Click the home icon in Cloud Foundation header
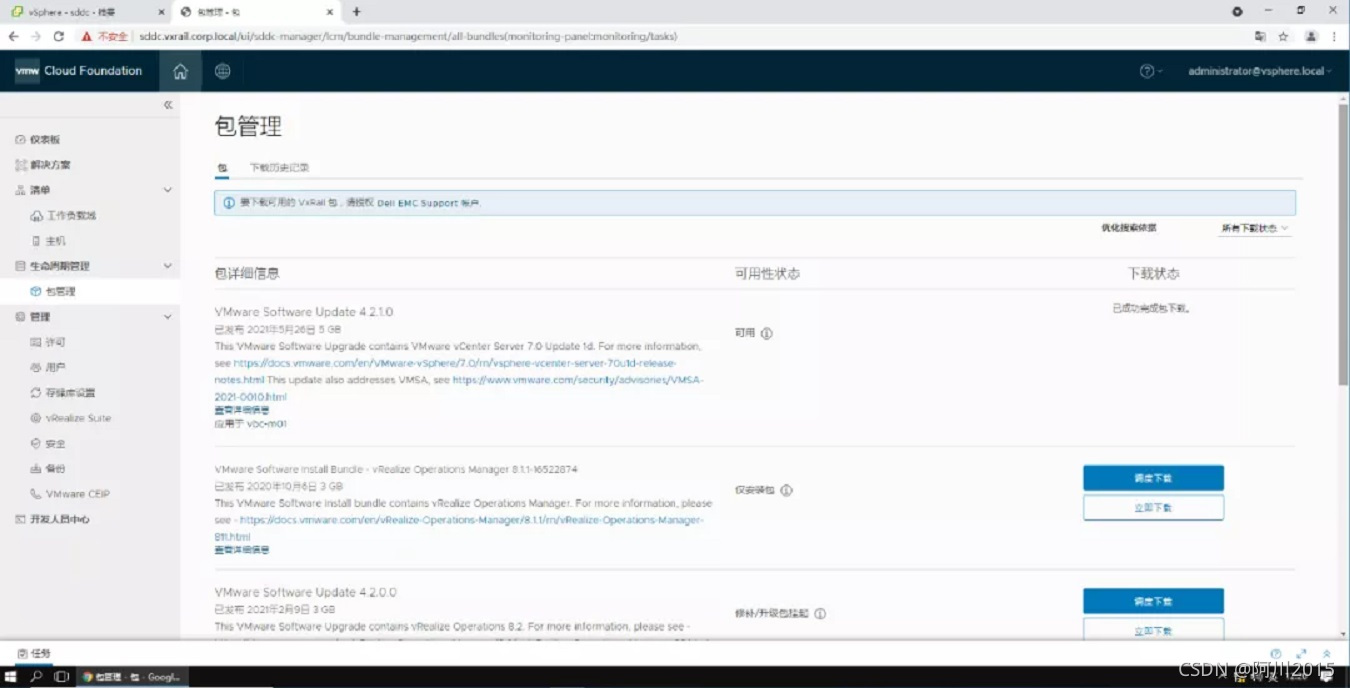 [180, 71]
